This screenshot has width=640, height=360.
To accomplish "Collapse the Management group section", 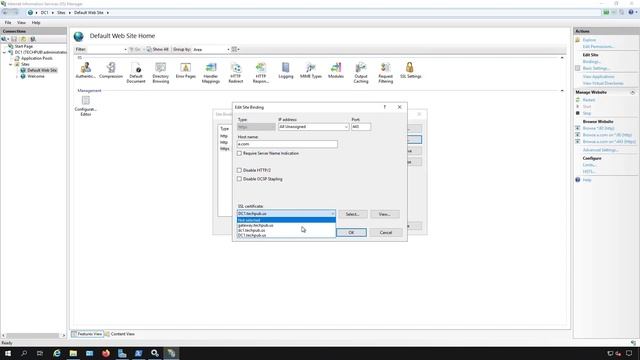I will click(x=562, y=91).
